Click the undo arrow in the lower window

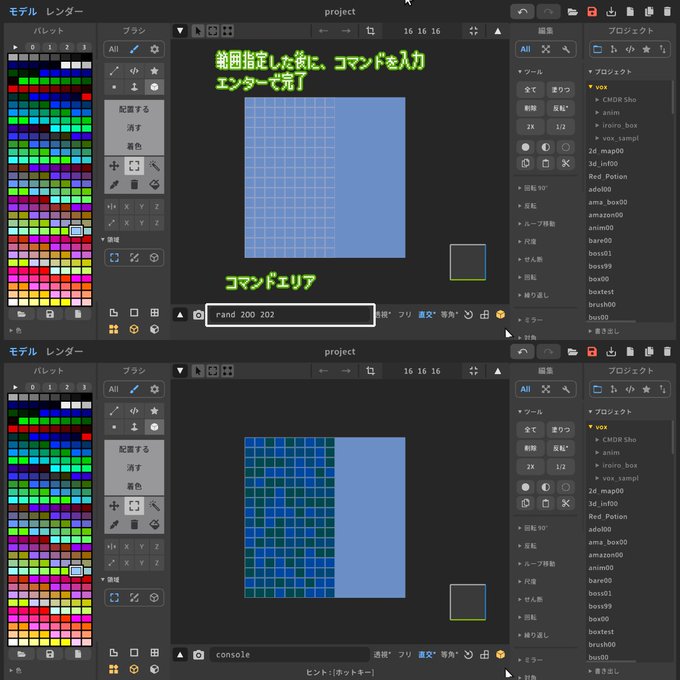pyautogui.click(x=523, y=352)
